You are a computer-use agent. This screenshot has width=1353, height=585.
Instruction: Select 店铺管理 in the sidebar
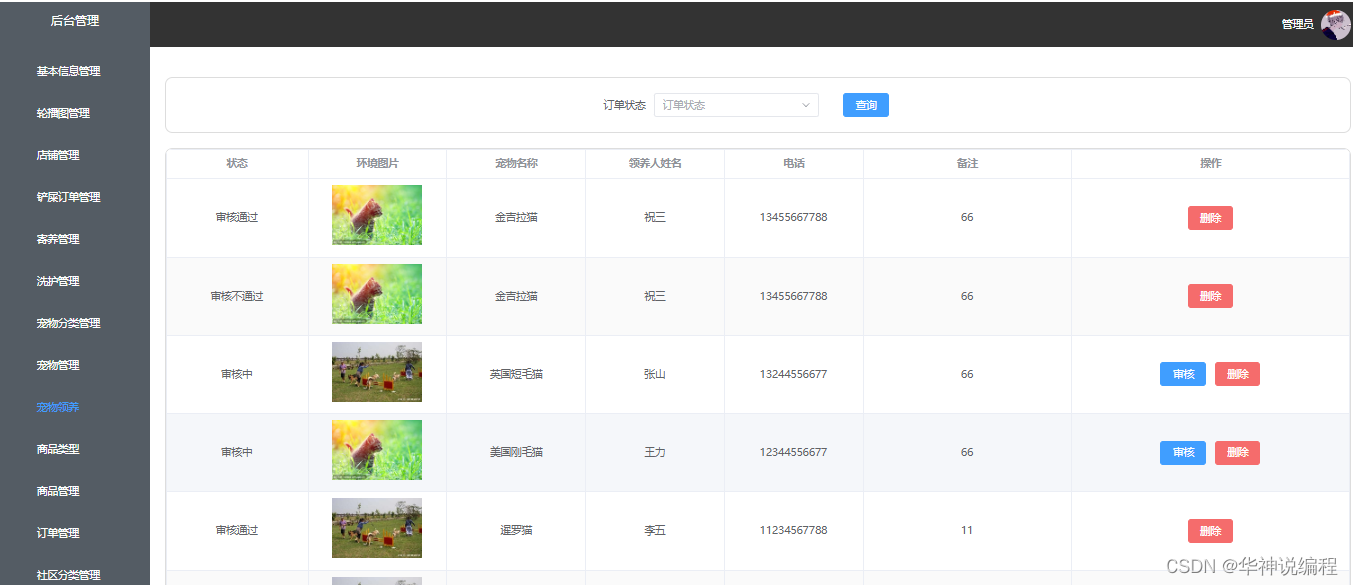pos(58,155)
